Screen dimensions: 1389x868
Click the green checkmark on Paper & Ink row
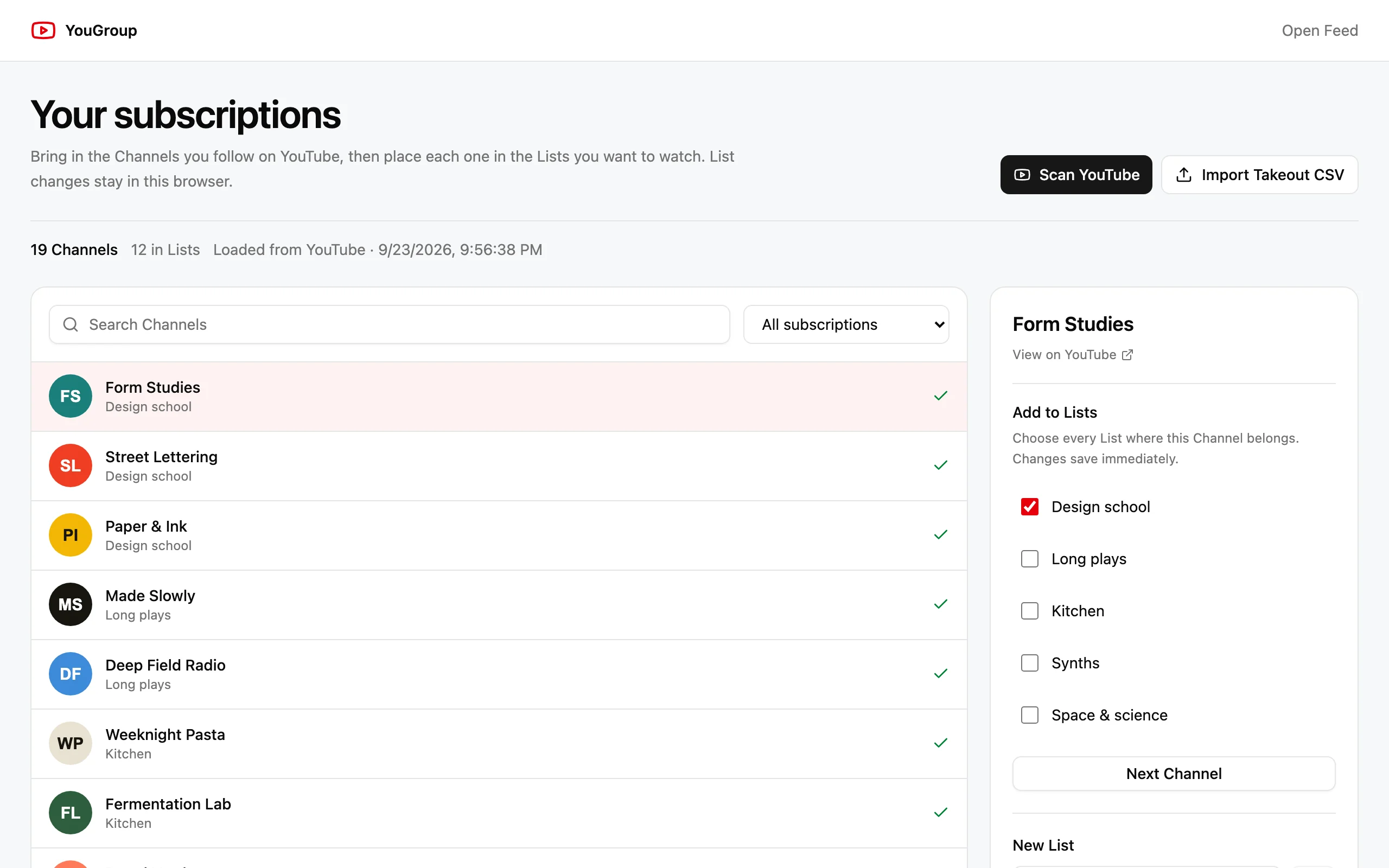pos(941,535)
